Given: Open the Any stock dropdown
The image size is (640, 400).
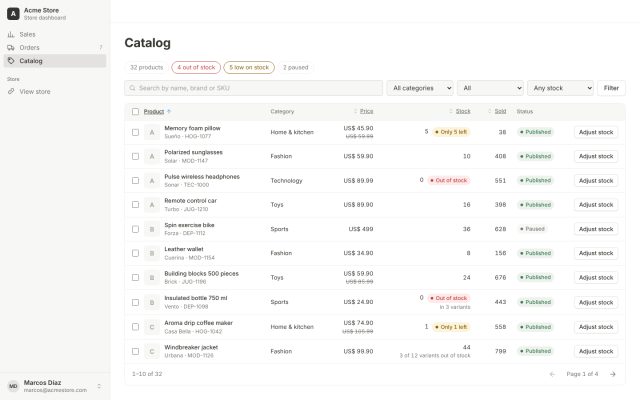Looking at the screenshot, I should (560, 88).
